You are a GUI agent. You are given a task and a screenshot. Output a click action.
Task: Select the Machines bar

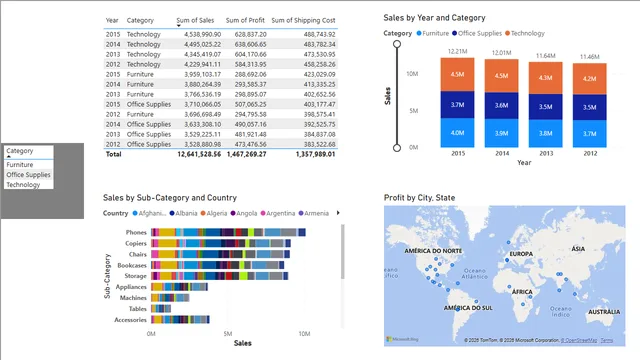[170, 298]
